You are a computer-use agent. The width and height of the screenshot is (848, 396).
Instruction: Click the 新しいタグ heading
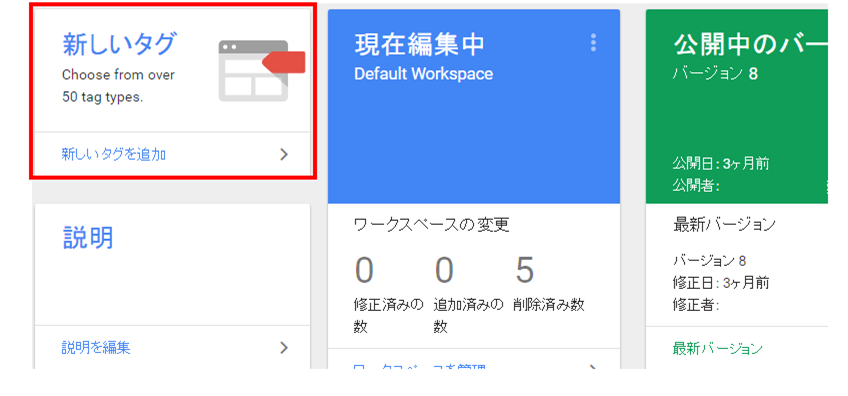120,44
